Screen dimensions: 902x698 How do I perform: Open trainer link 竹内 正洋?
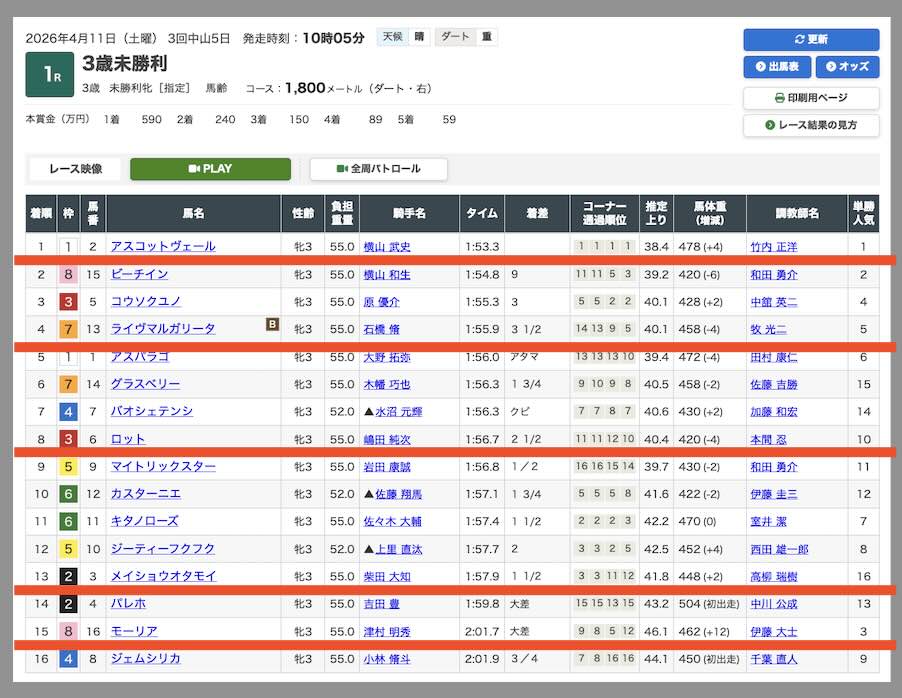(x=773, y=247)
